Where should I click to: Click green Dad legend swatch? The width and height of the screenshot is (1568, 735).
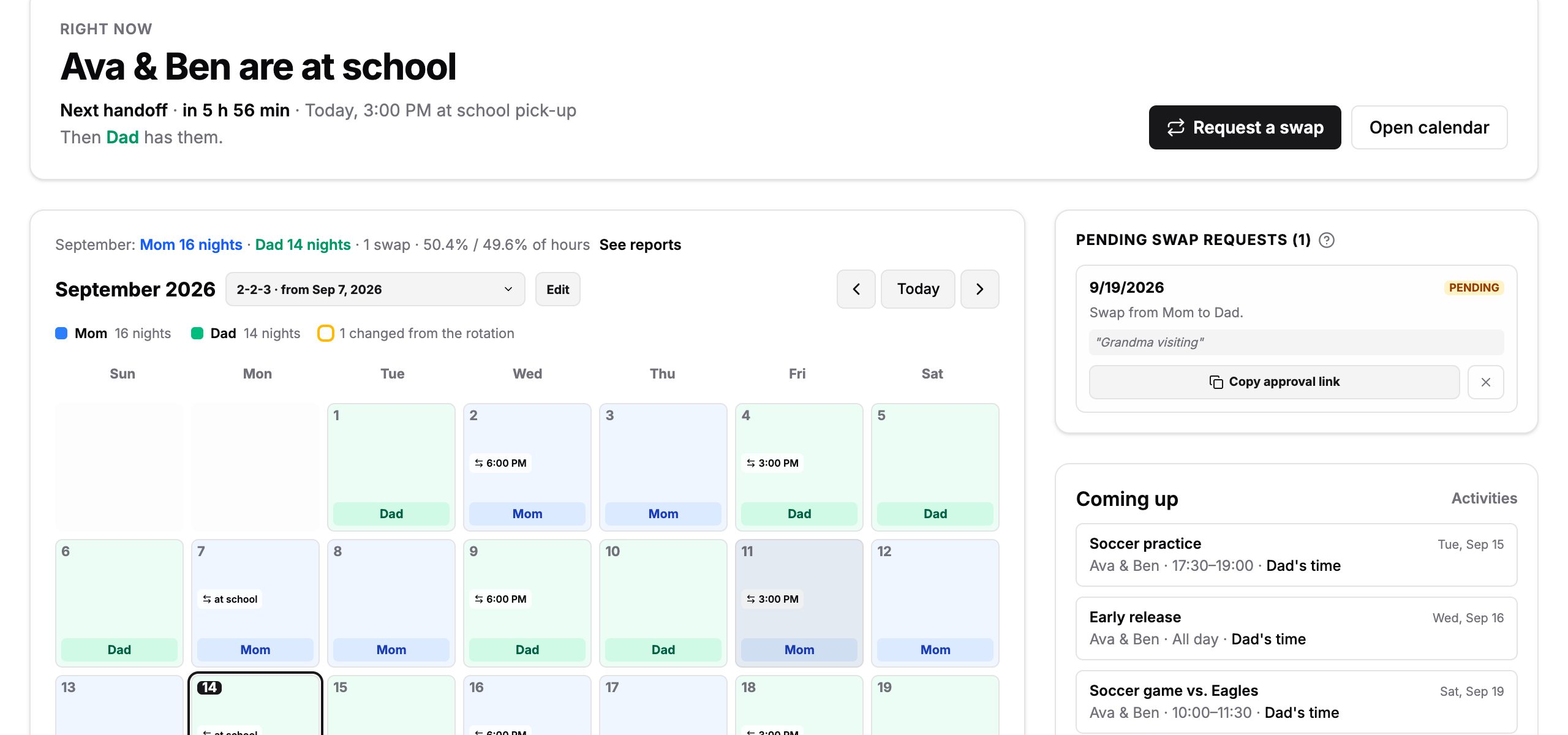tap(197, 333)
